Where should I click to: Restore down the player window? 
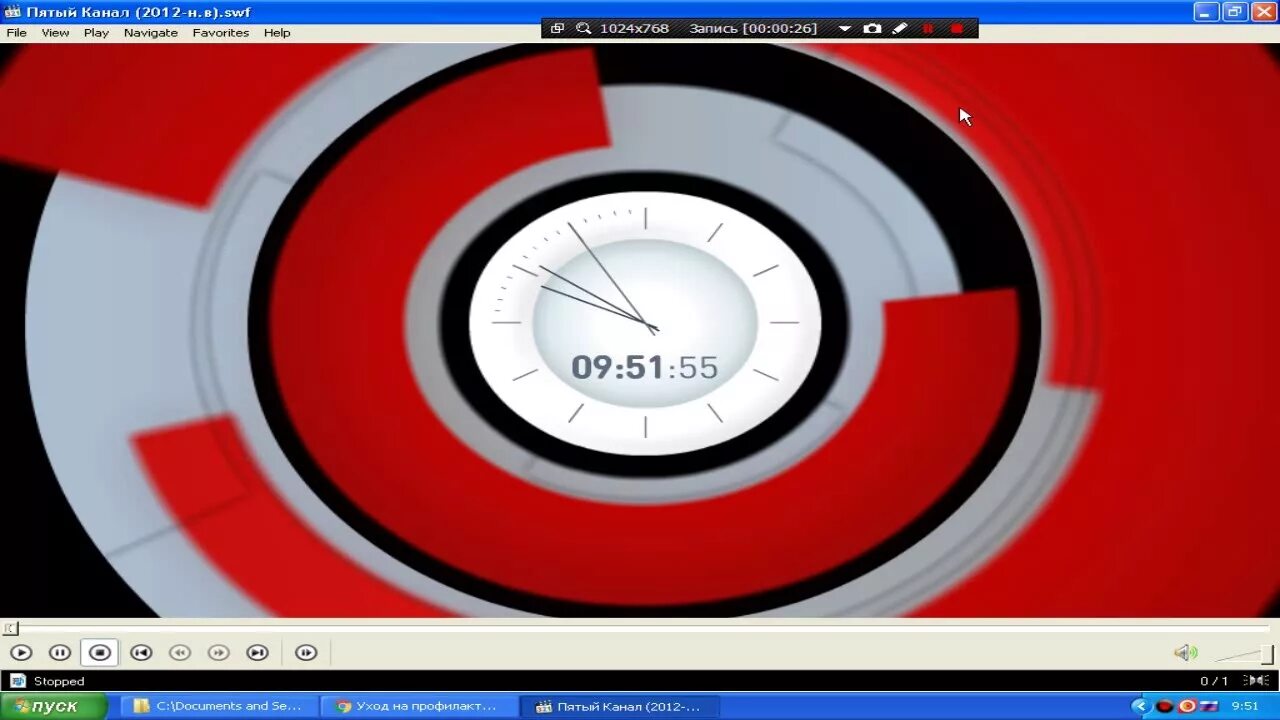point(1235,12)
